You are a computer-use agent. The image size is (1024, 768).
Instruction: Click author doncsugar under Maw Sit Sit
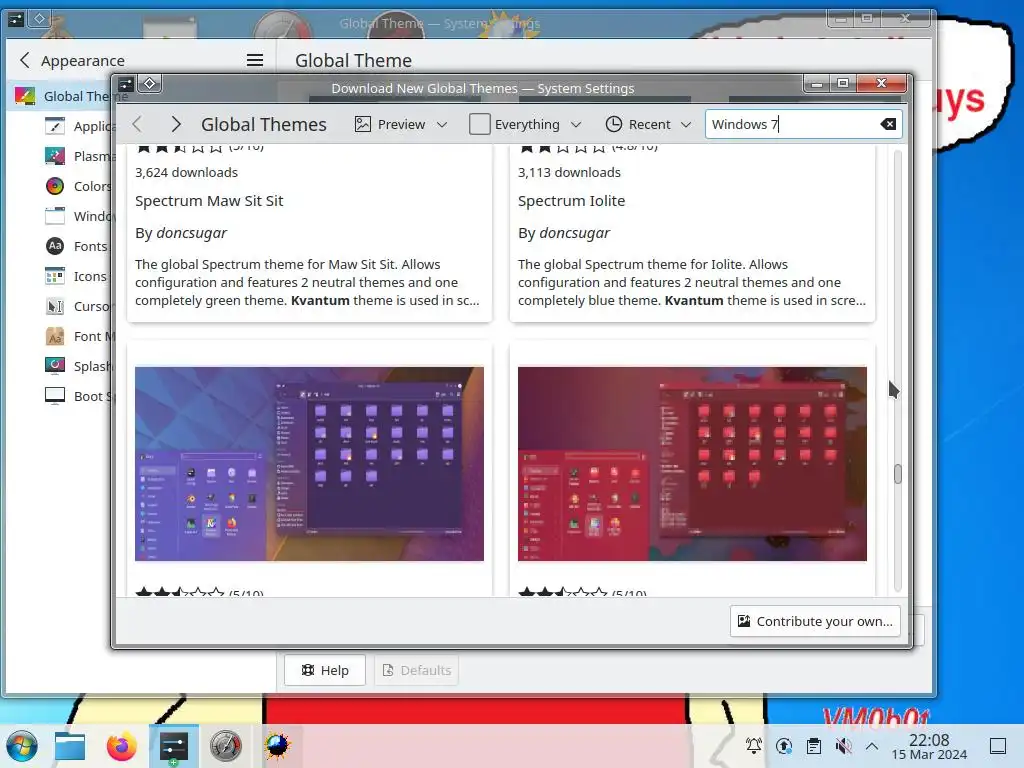[191, 233]
